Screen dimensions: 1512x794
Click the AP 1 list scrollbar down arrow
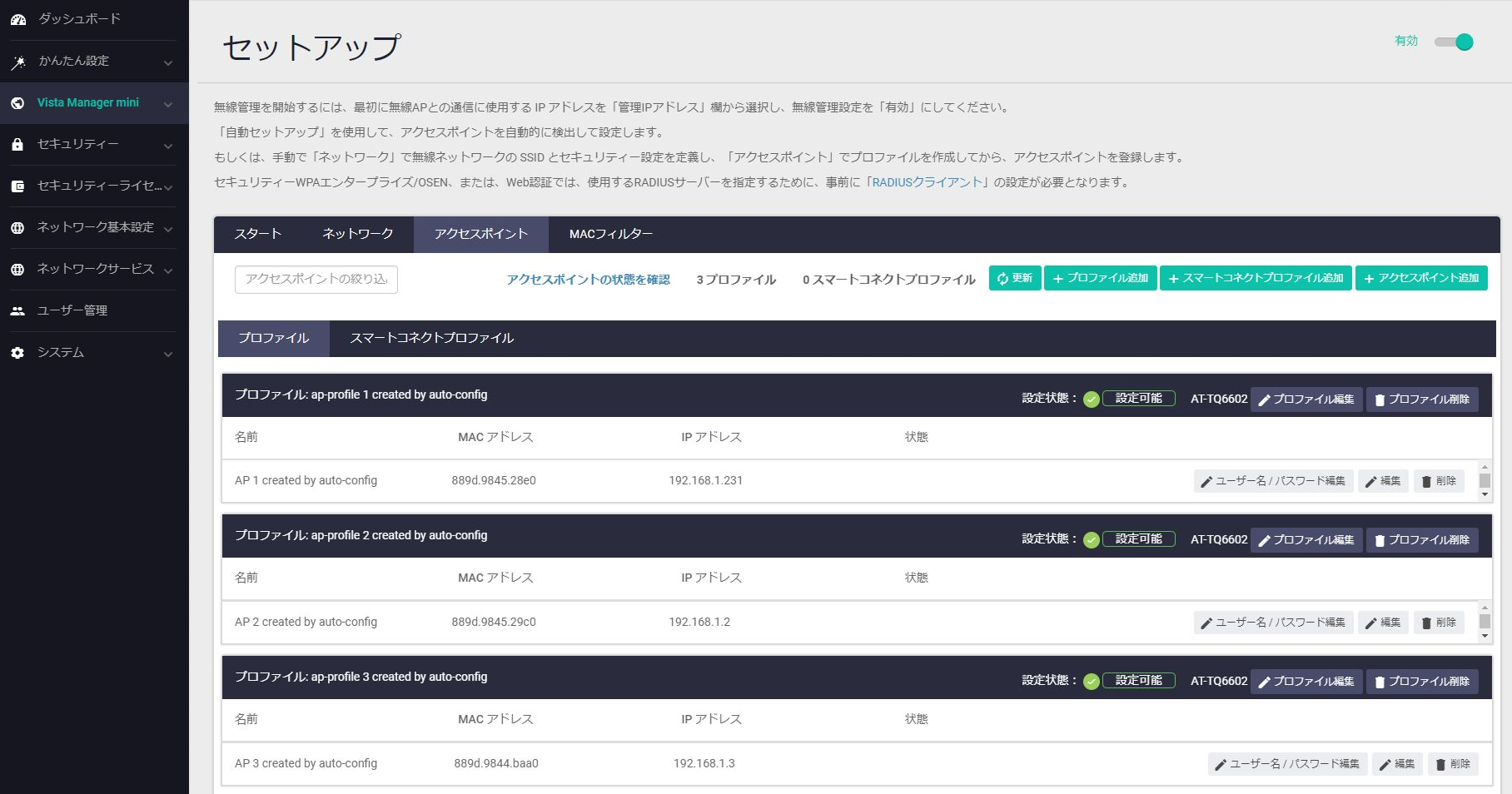point(1485,495)
